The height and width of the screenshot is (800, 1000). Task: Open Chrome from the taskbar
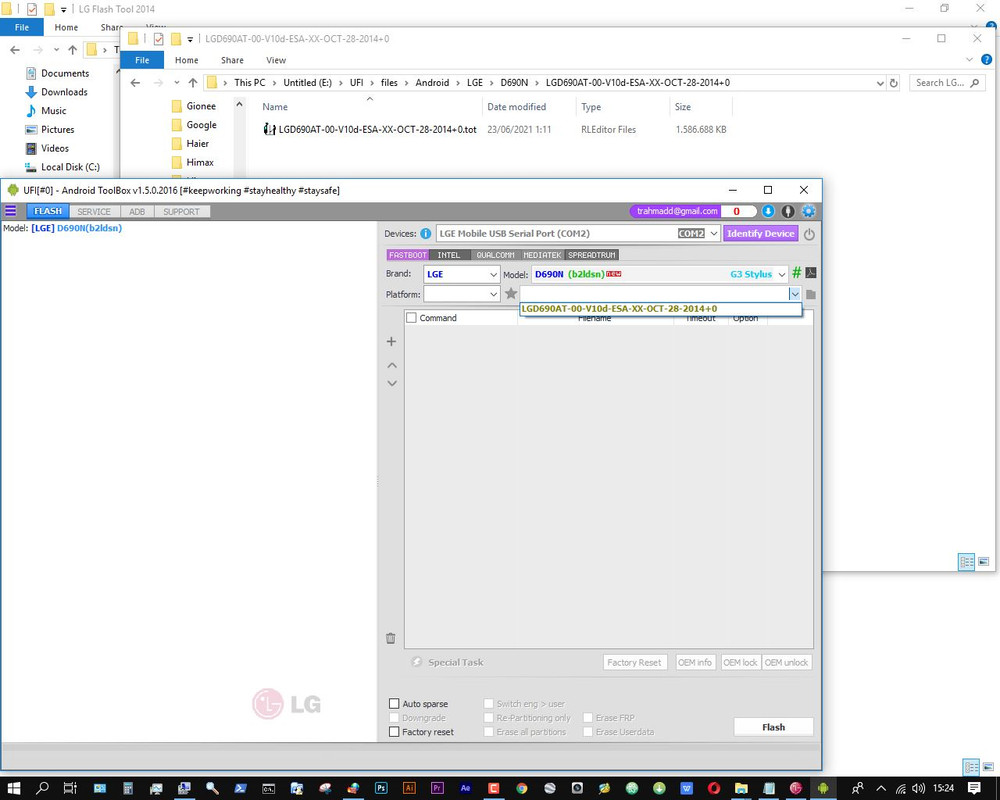(522, 788)
